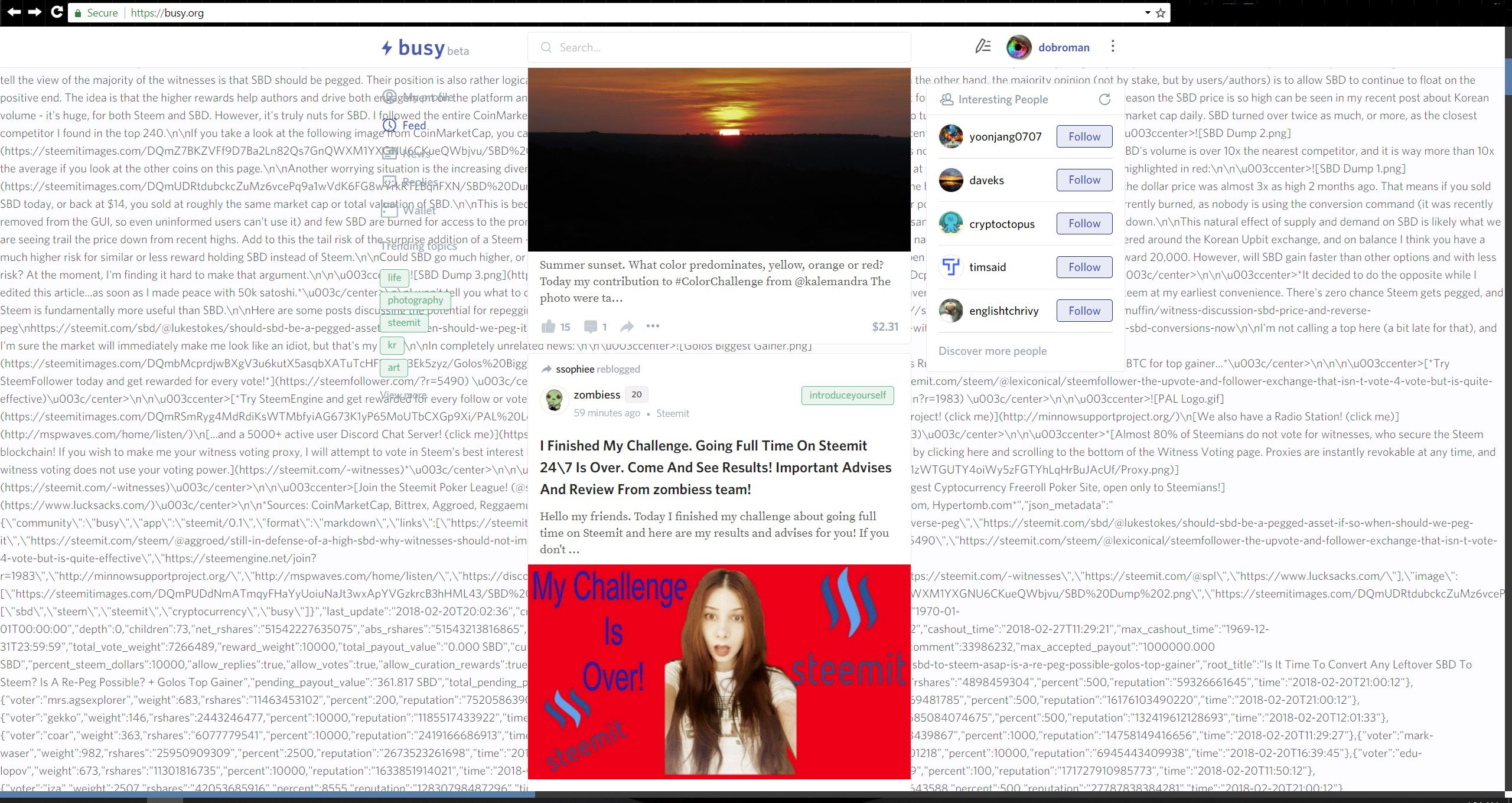Open dobroman username link
Viewport: 1512px width, 803px height.
pyautogui.click(x=1064, y=47)
